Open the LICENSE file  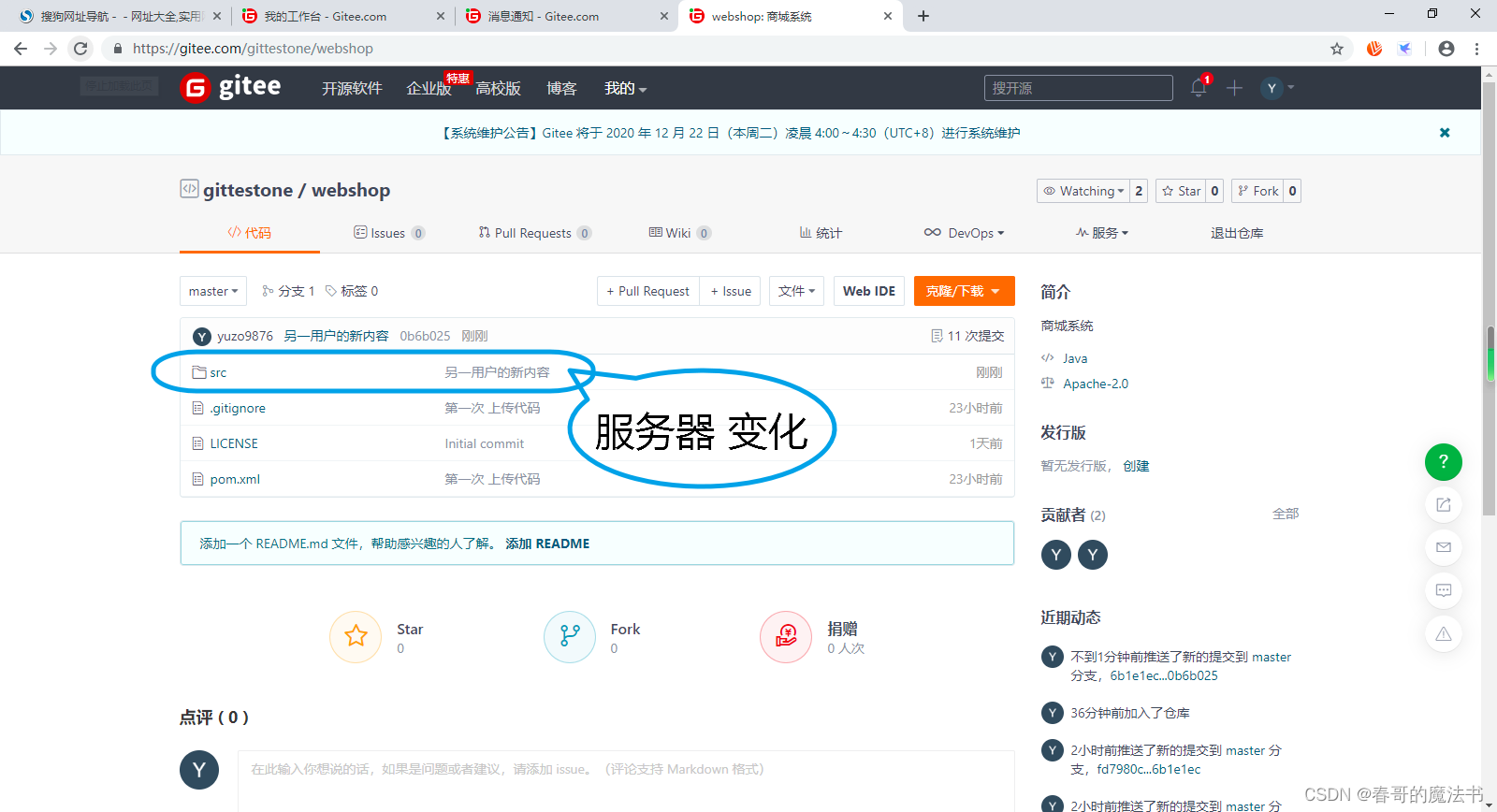(234, 443)
